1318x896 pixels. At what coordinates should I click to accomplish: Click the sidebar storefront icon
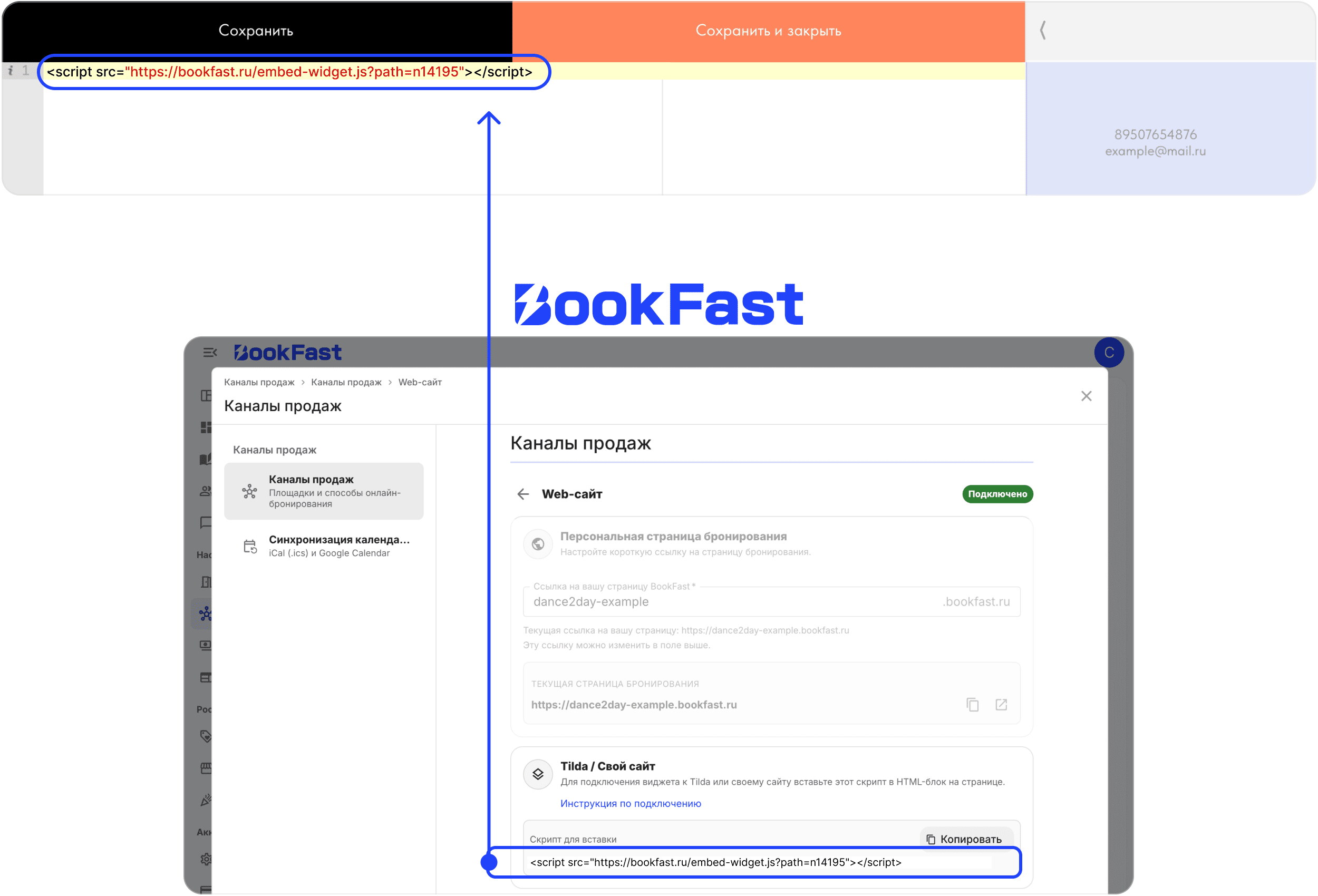click(205, 768)
